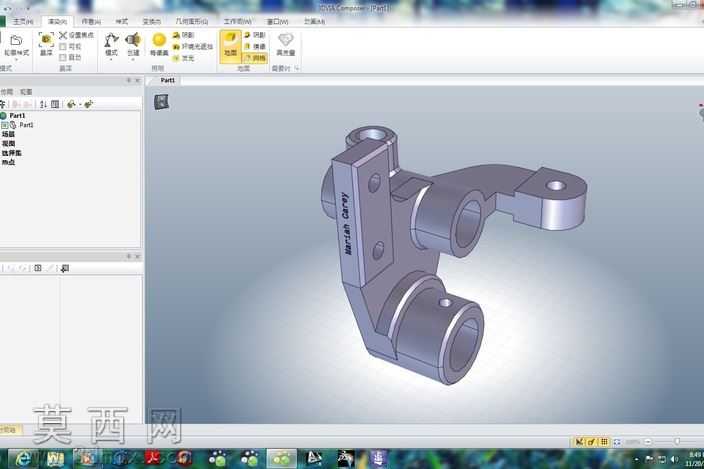Click the grid icon in properties panel toolbar
The image size is (704, 469).
pos(38,268)
